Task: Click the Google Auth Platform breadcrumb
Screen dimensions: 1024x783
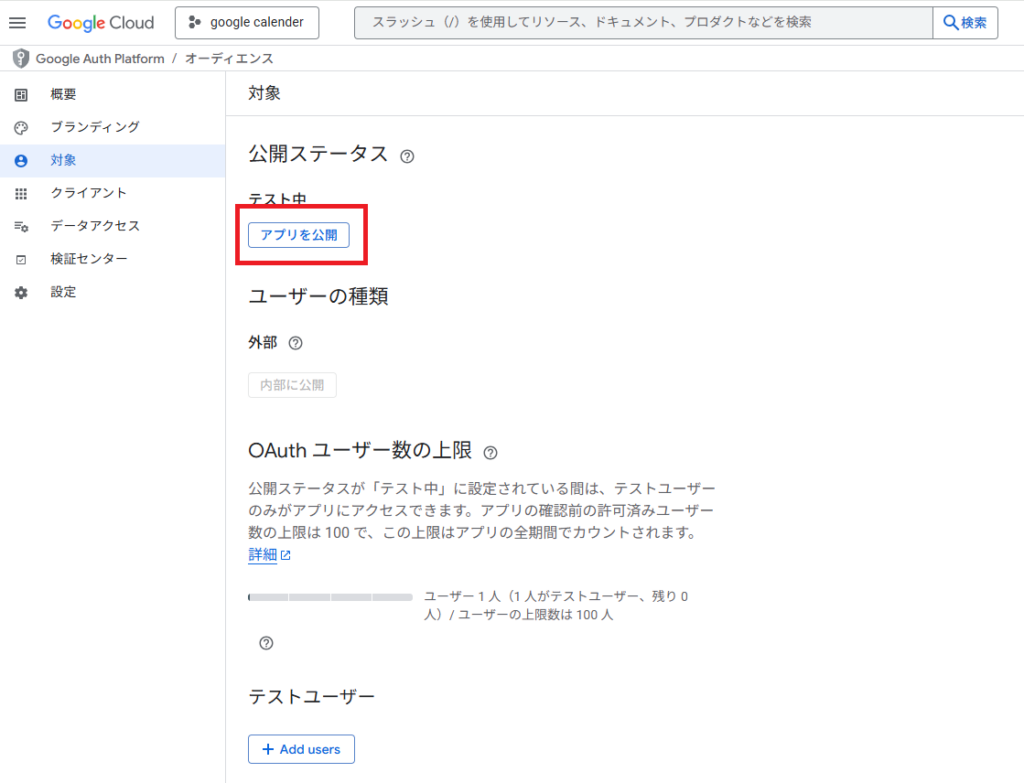Action: (x=99, y=59)
